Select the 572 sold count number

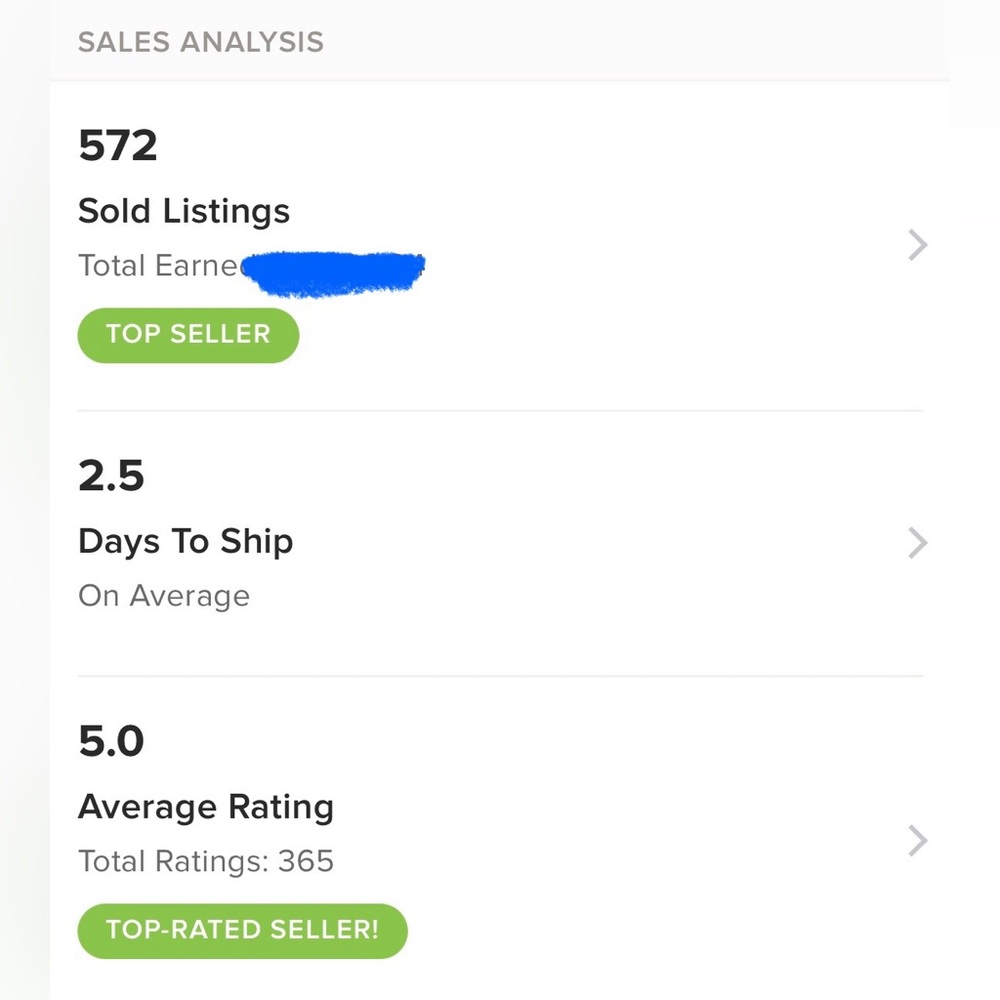tap(118, 147)
